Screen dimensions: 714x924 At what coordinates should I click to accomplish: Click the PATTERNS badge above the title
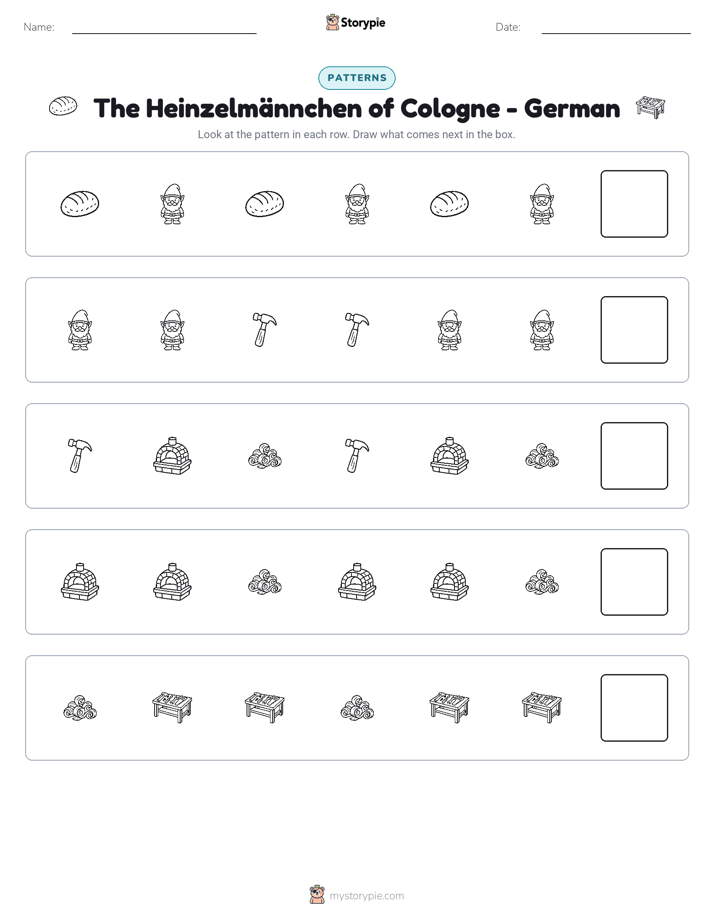[357, 78]
